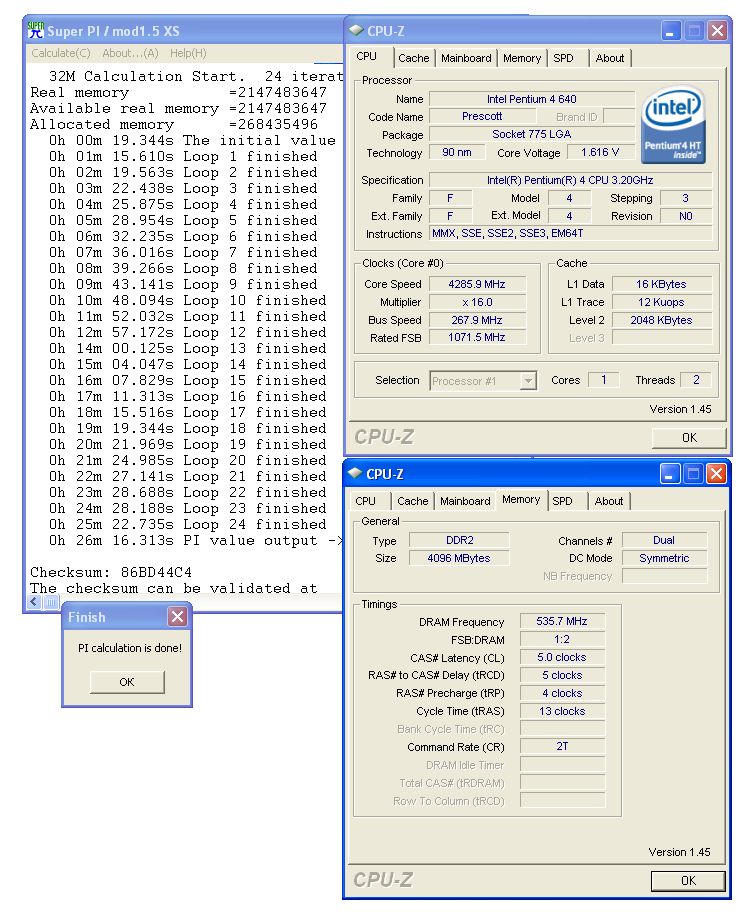Click the L1 Data value 16 KBytes
Screen dimensions: 756x919
[x=662, y=284]
